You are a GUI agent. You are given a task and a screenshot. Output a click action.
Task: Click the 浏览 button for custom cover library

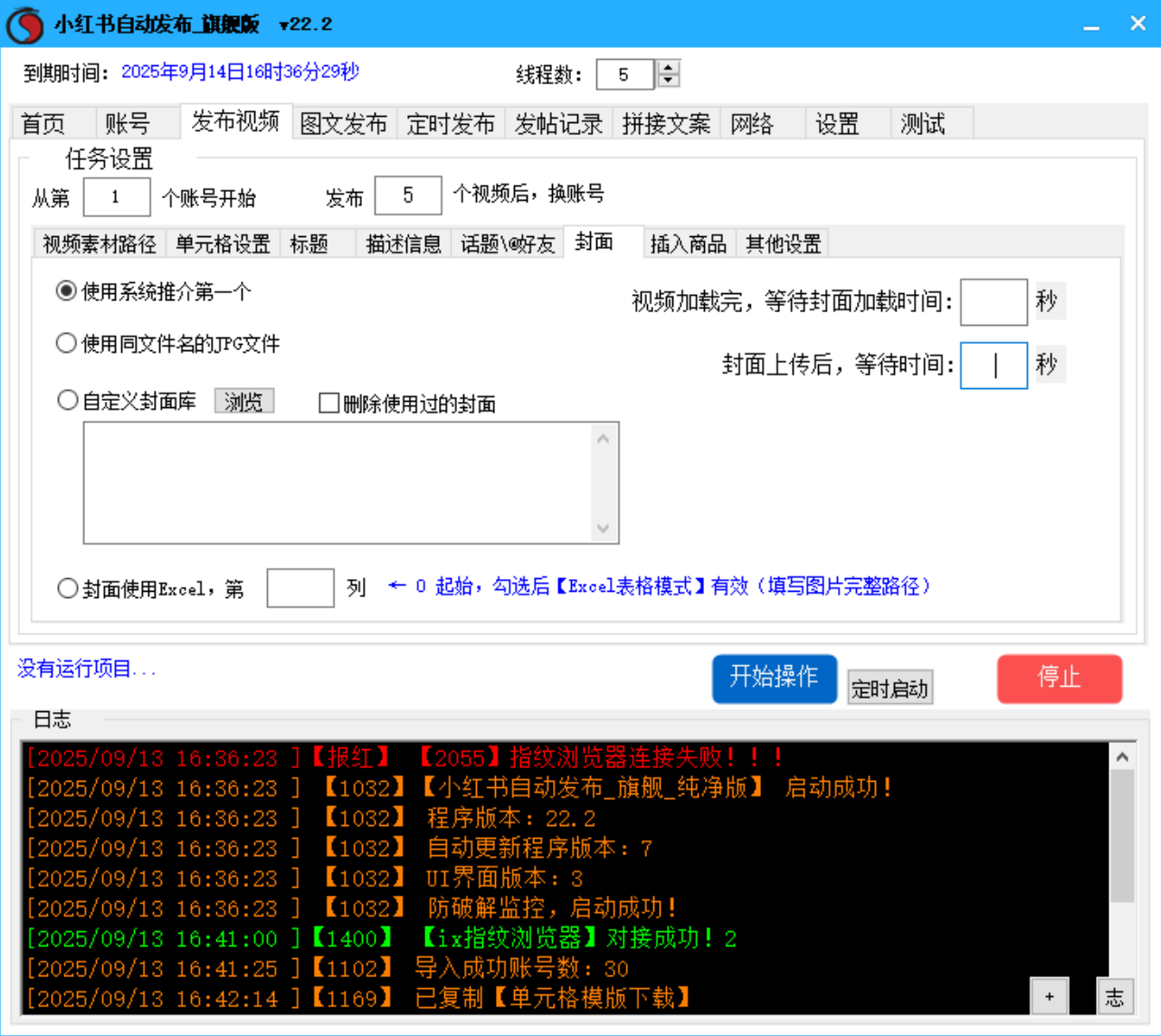tap(243, 401)
